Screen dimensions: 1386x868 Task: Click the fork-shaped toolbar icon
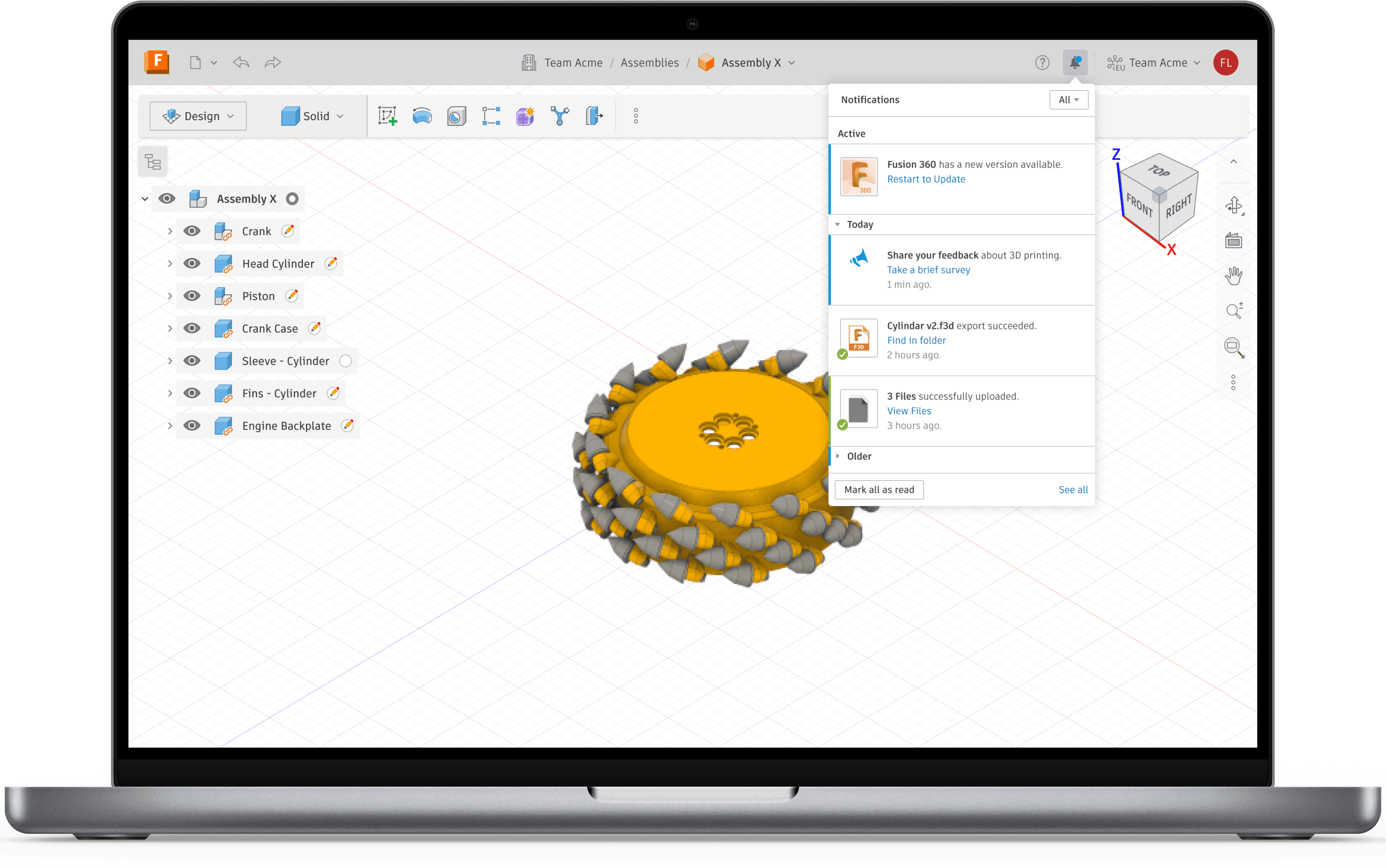pos(560,116)
